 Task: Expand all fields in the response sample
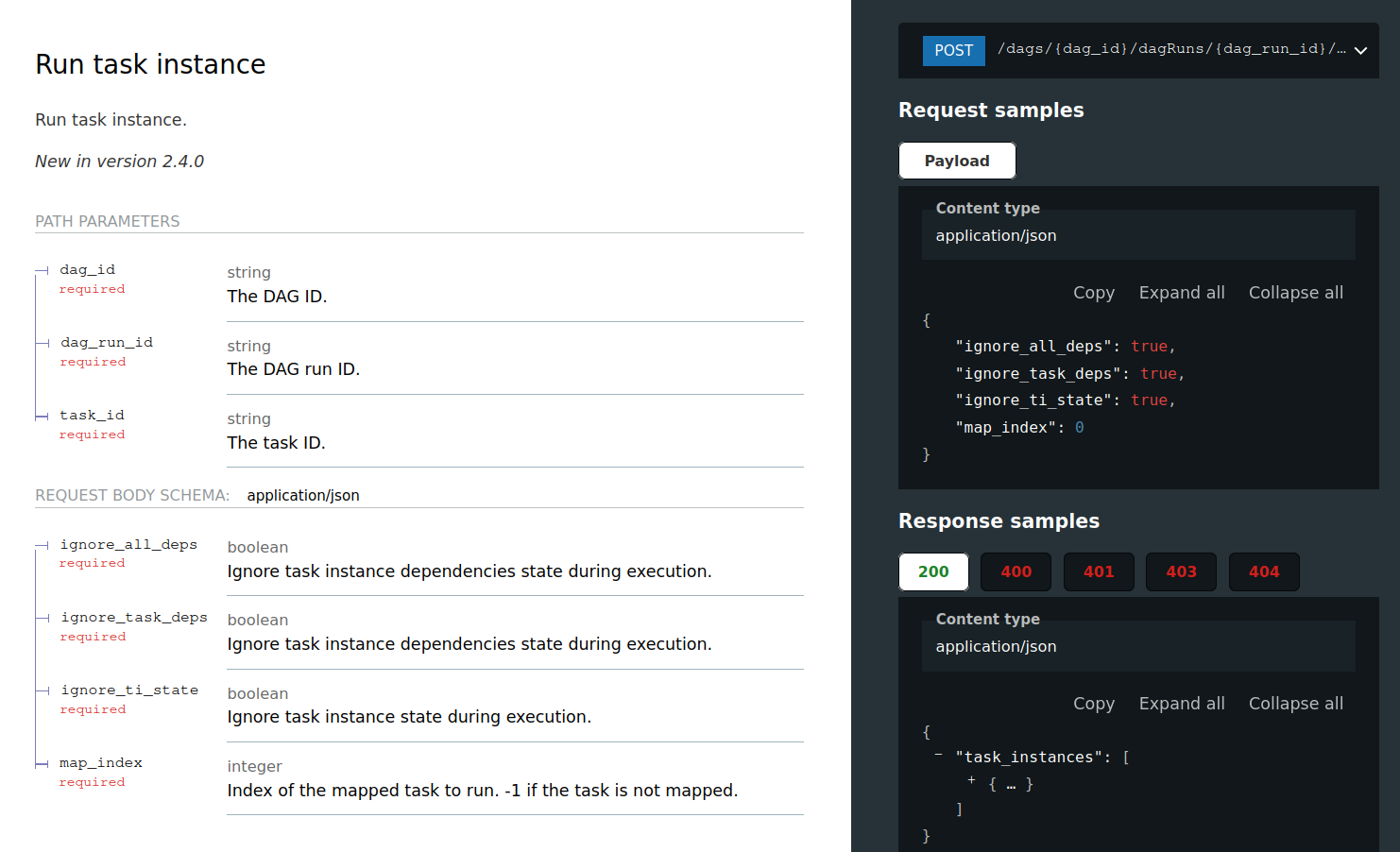click(x=1182, y=703)
